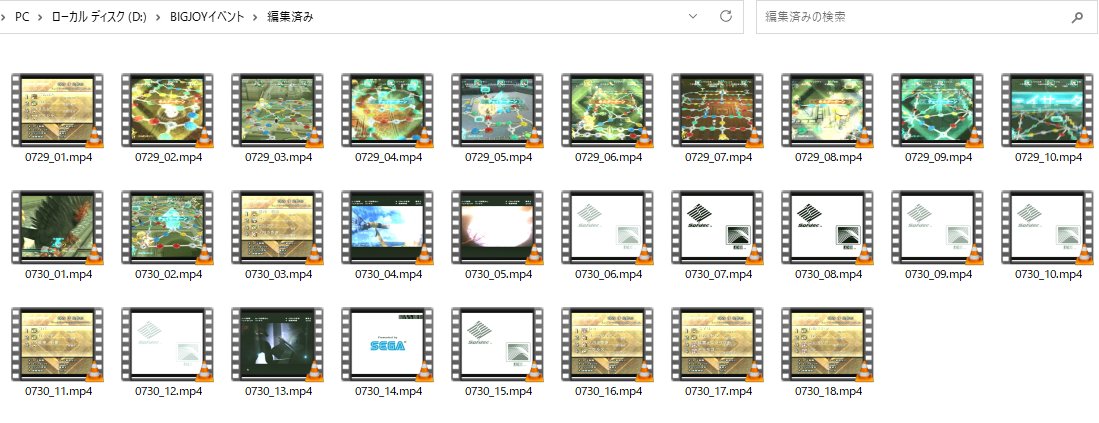Select the 0729_03.mp4 video thumbnail
This screenshot has height=423, width=1099.
click(278, 111)
